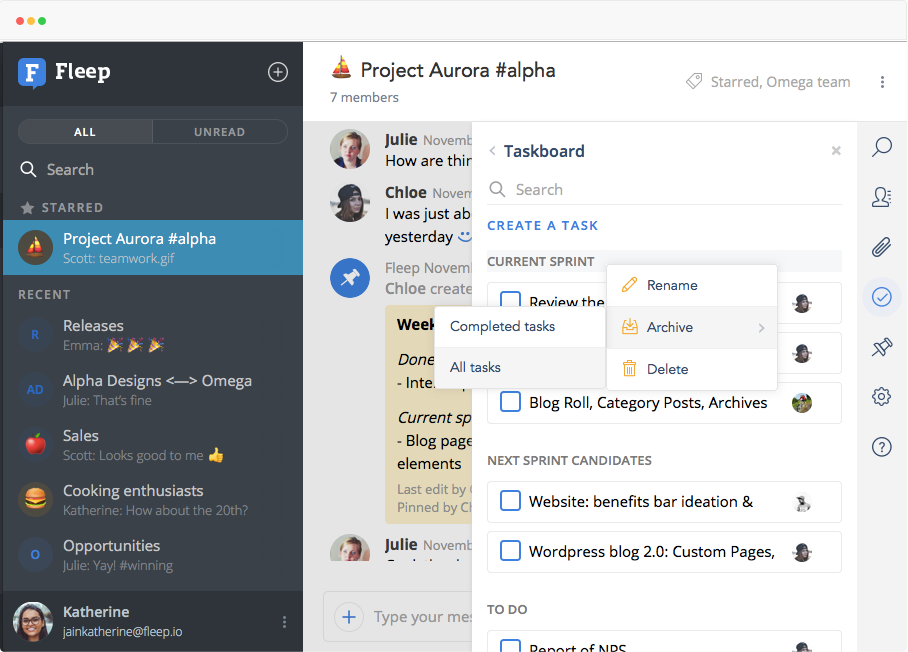The height and width of the screenshot is (652, 908).
Task: Click the Type your message input
Action: [423, 617]
